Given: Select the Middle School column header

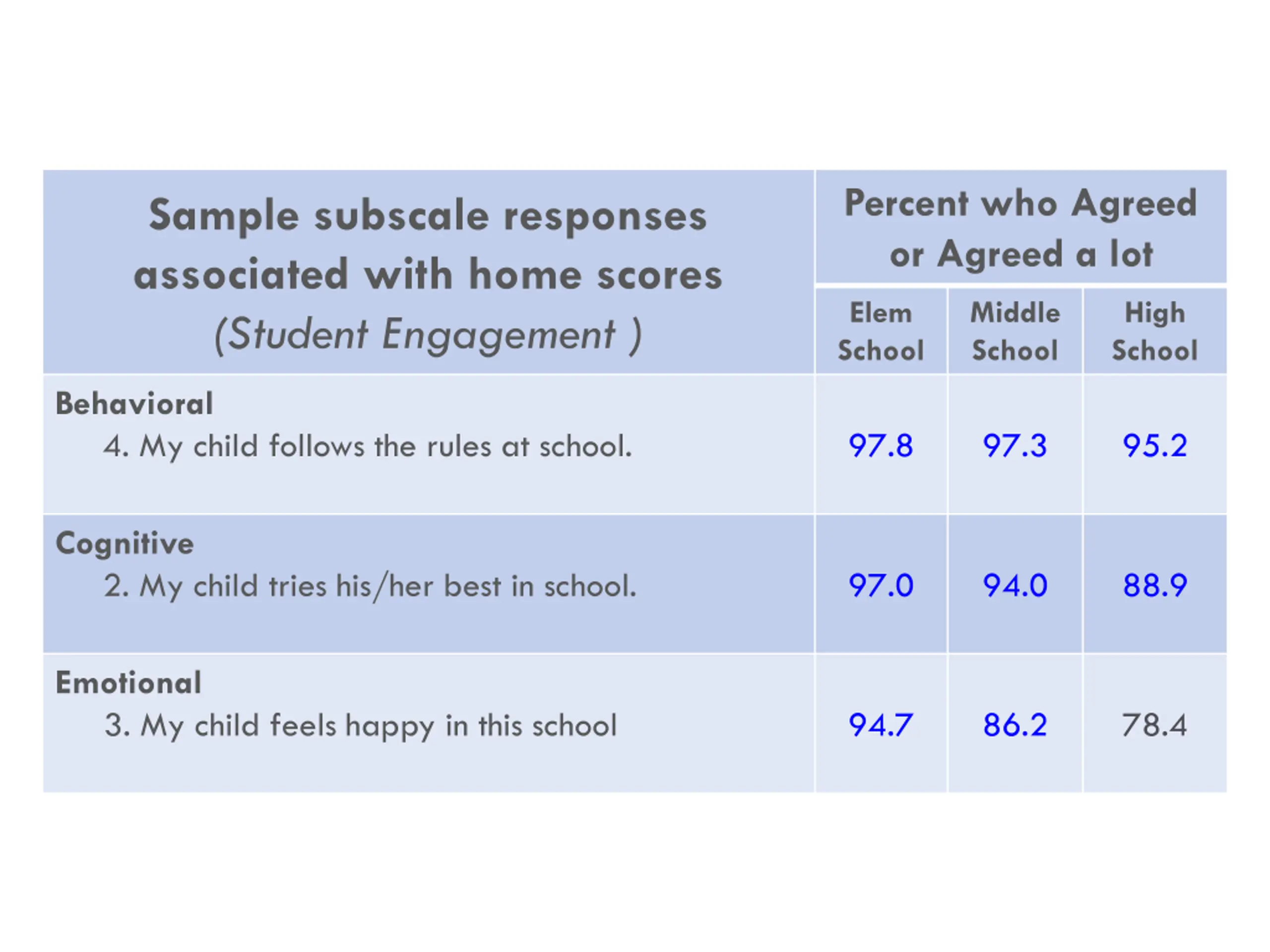Looking at the screenshot, I should (x=1015, y=331).
